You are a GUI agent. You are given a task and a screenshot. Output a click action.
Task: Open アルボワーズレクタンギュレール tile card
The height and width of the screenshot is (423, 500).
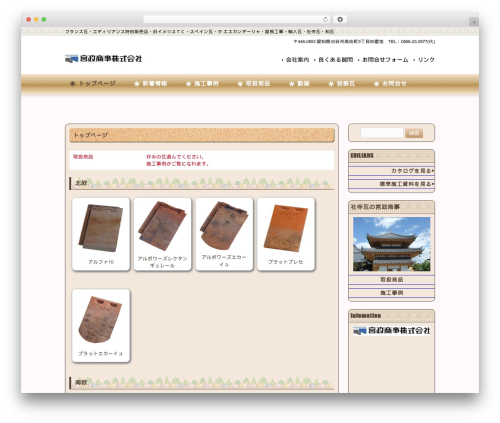point(162,234)
